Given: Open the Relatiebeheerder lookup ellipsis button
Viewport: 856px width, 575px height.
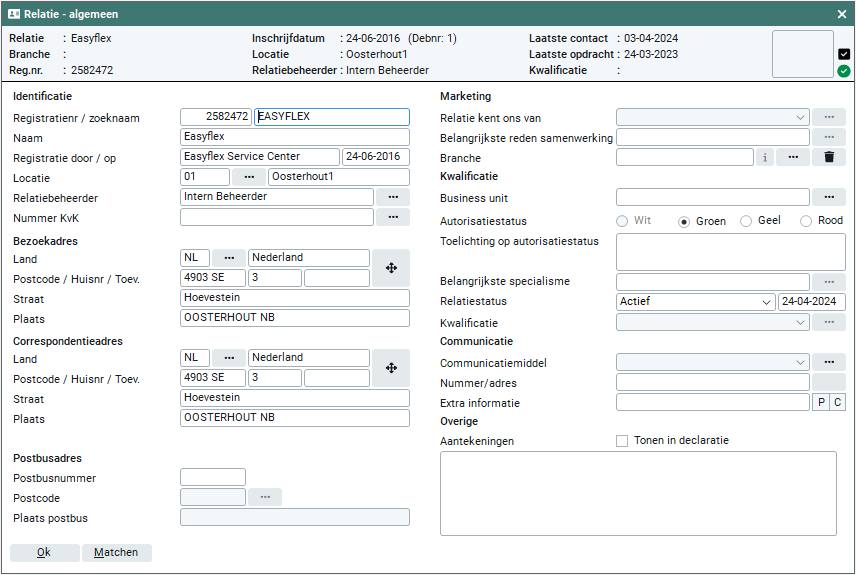Looking at the screenshot, I should 393,197.
